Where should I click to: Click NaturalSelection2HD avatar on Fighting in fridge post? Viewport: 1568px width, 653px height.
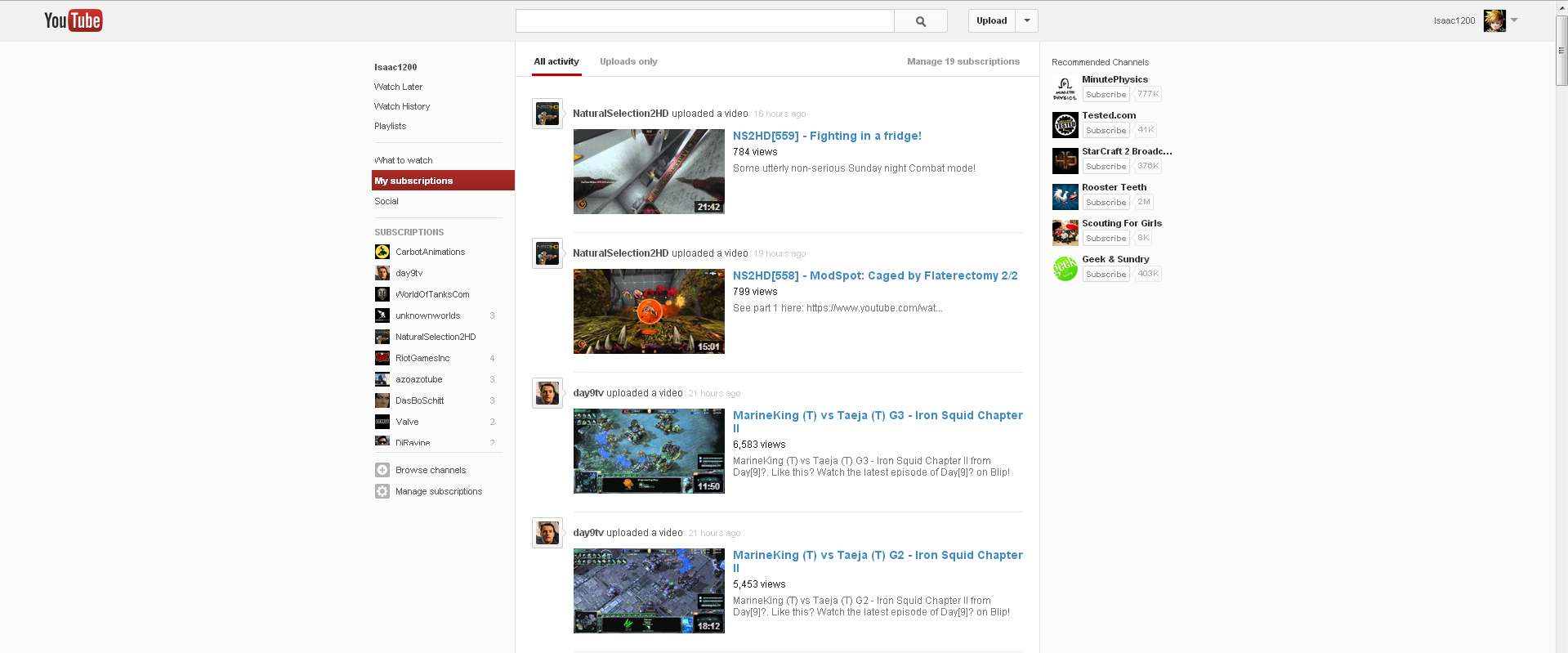coord(547,114)
